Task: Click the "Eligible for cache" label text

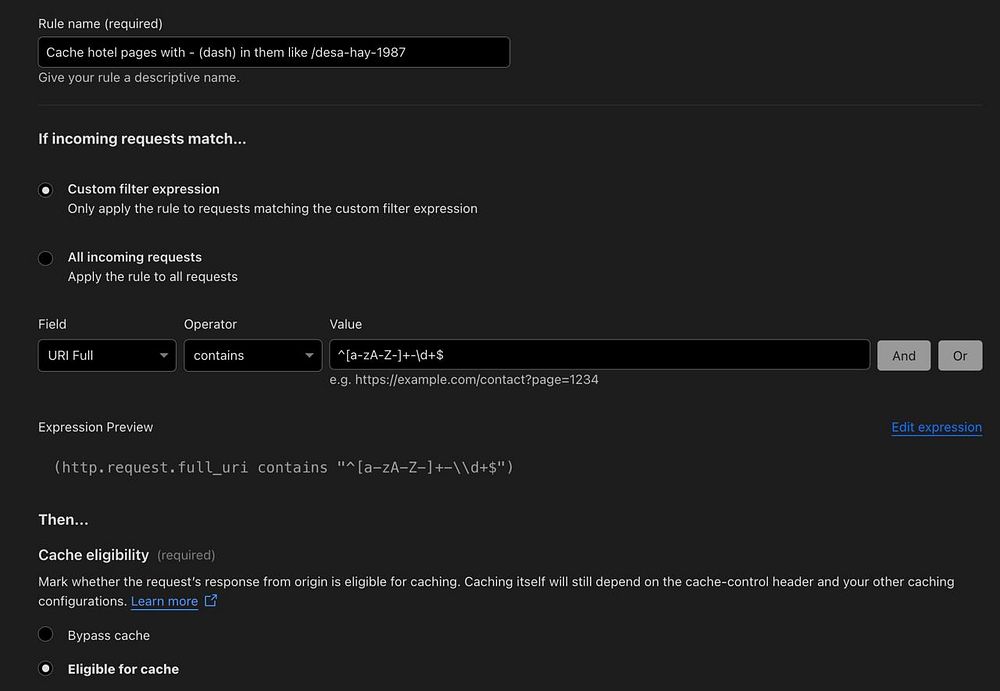Action: click(123, 669)
